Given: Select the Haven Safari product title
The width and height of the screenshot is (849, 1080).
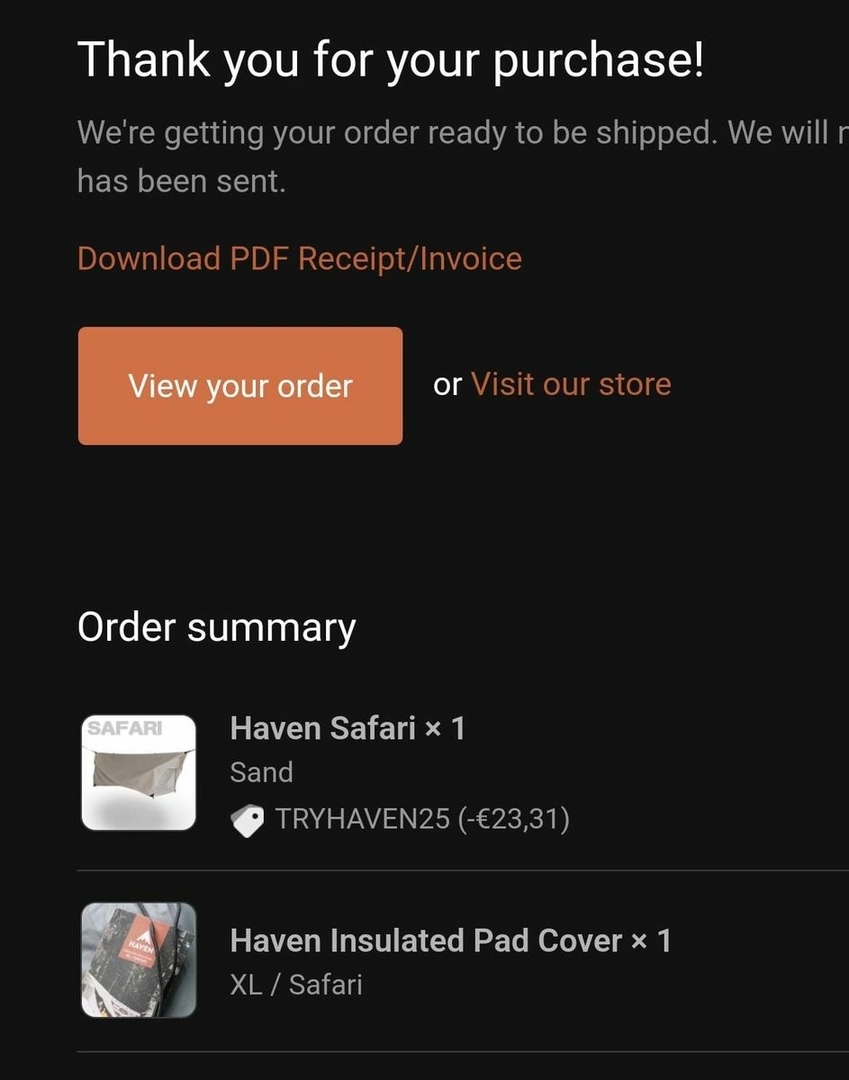Looking at the screenshot, I should pos(323,728).
